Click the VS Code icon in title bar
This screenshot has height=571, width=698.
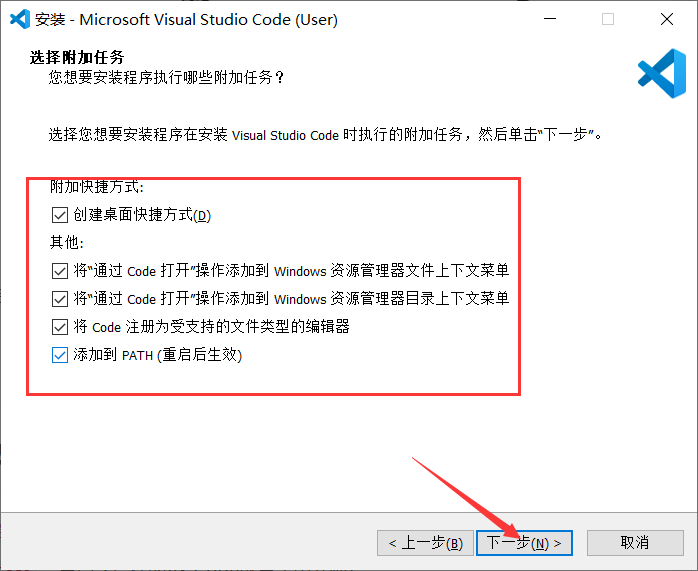[x=18, y=19]
